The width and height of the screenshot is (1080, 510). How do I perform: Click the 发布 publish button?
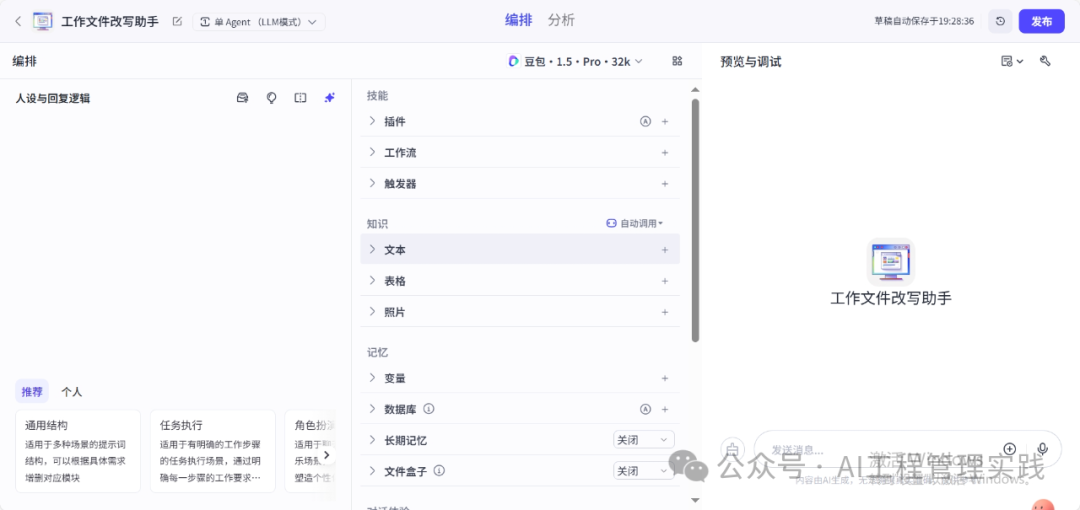(1041, 21)
